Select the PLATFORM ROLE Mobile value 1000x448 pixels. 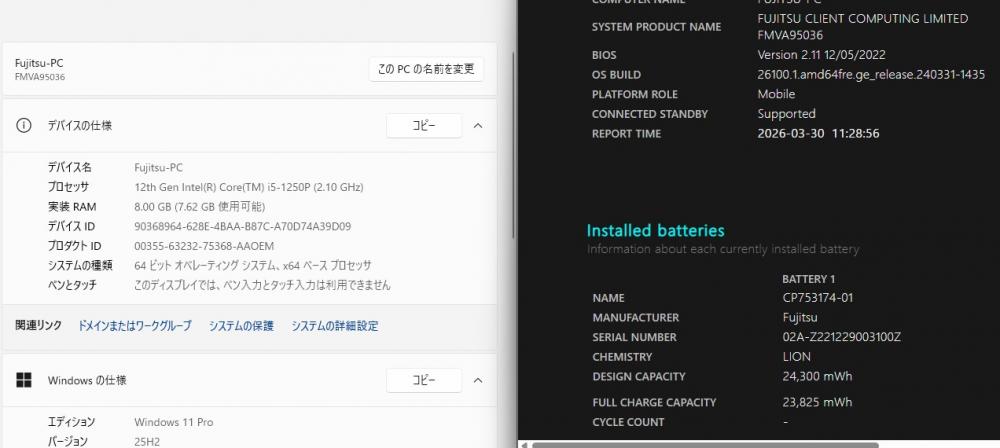pos(776,94)
